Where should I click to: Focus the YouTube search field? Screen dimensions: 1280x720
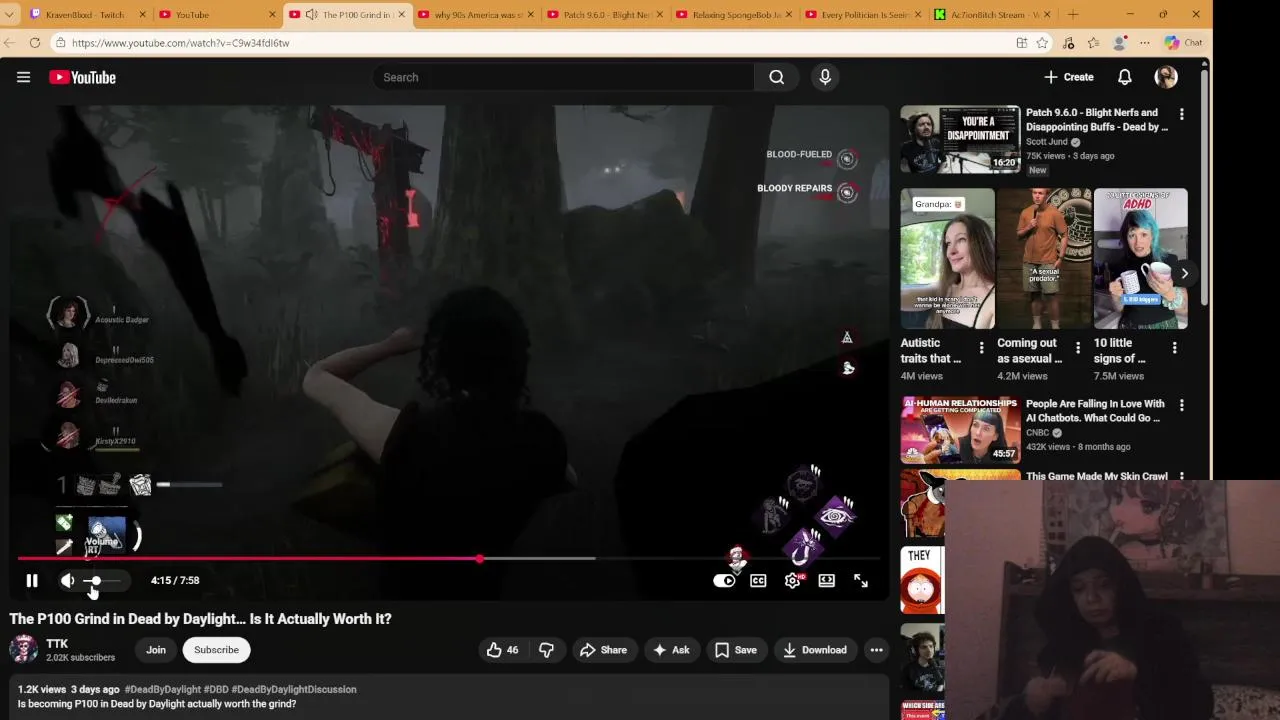[x=565, y=77]
